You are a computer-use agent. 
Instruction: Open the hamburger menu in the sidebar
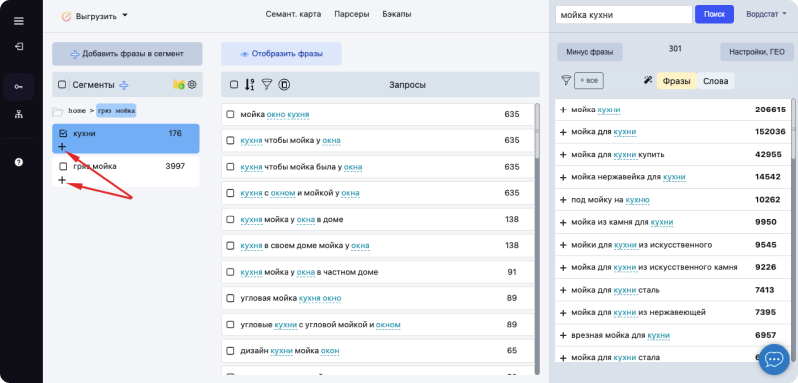click(x=19, y=21)
